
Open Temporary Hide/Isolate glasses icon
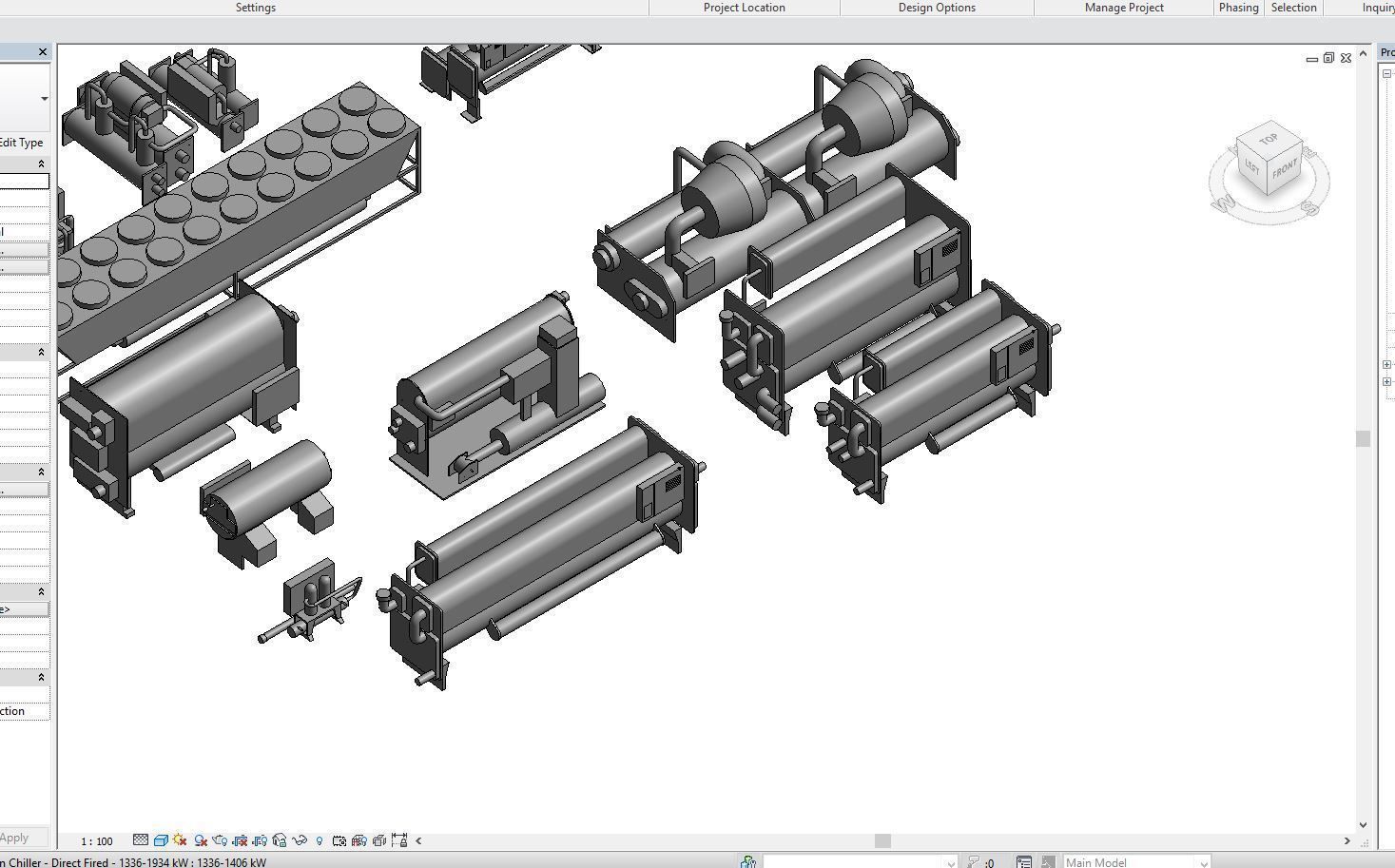pos(299,840)
